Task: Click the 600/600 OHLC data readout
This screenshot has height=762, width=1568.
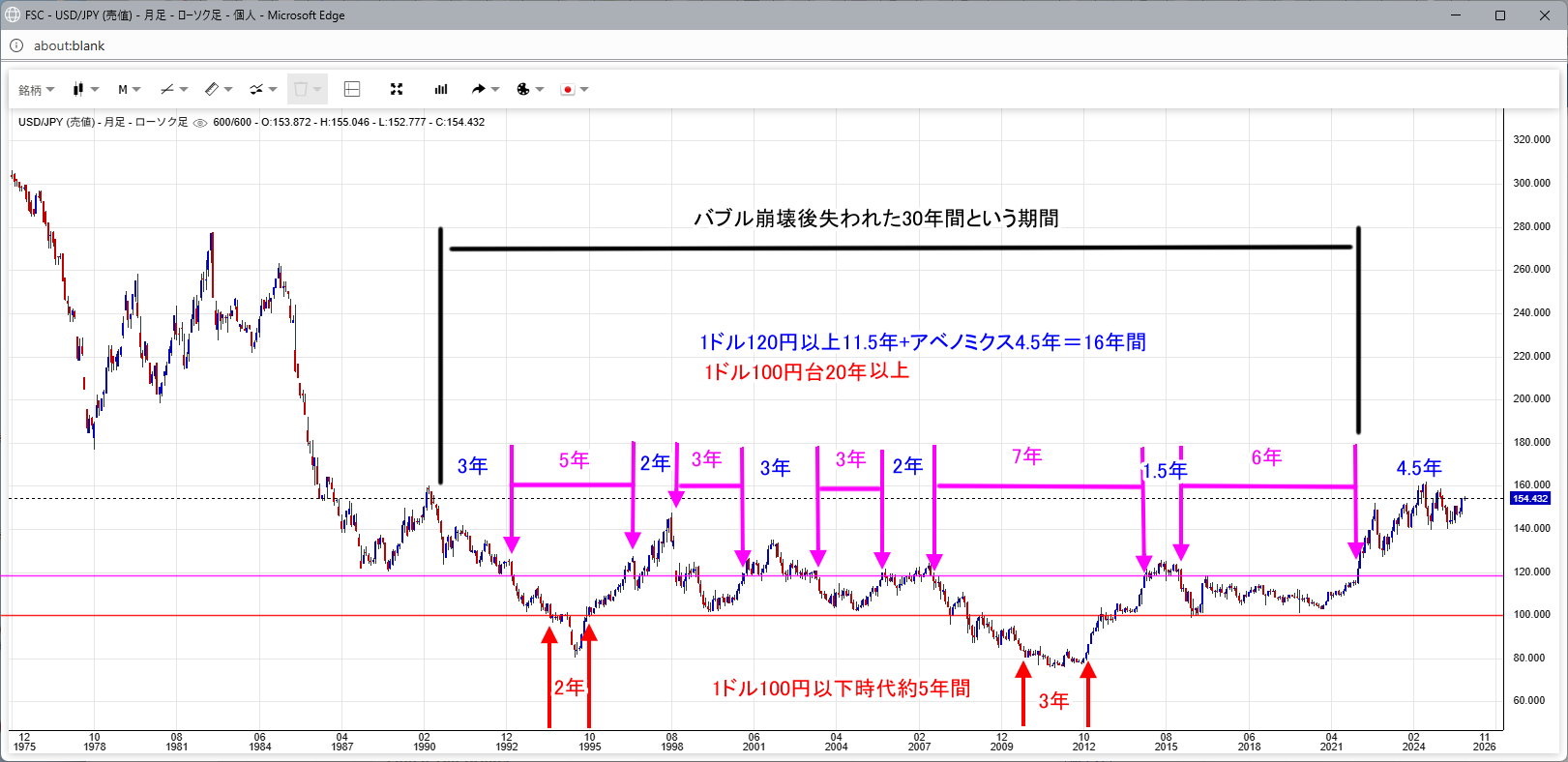Action: pyautogui.click(x=348, y=123)
